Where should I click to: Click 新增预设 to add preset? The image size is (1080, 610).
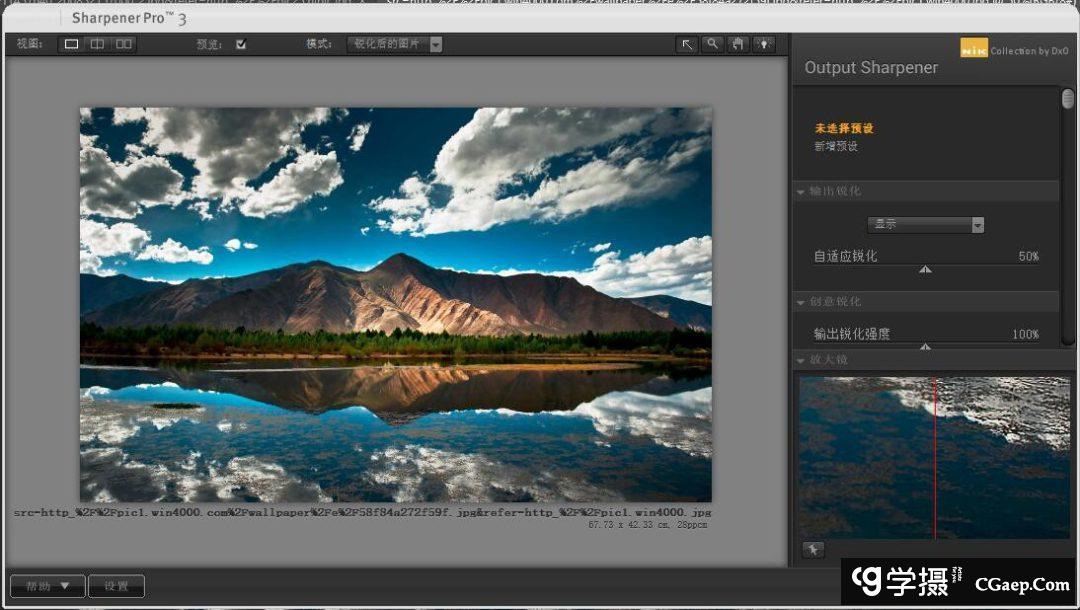click(x=836, y=146)
